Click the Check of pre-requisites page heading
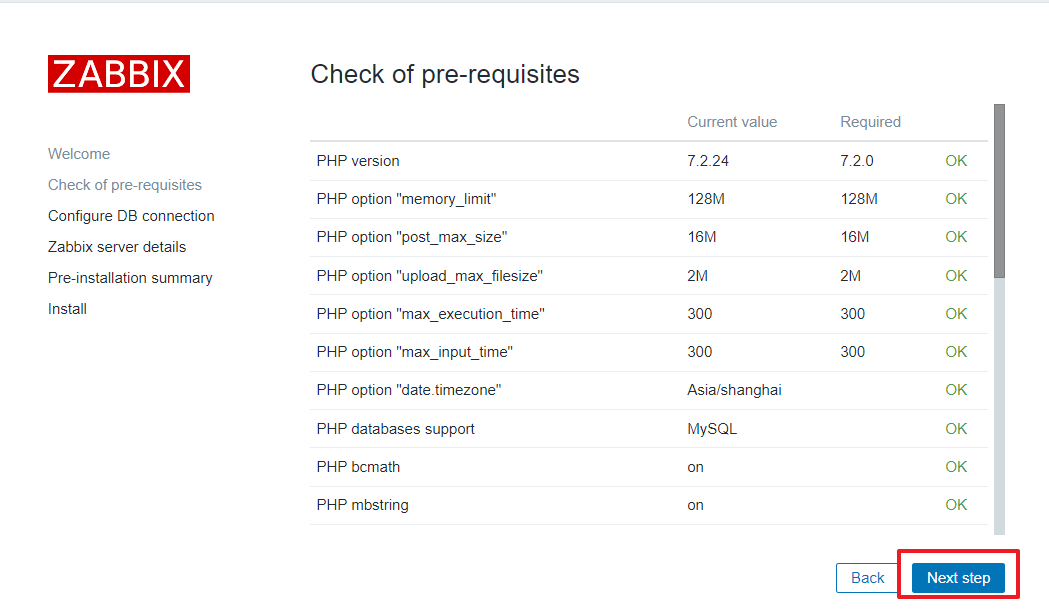Image resolution: width=1049 pixels, height=610 pixels. tap(445, 74)
